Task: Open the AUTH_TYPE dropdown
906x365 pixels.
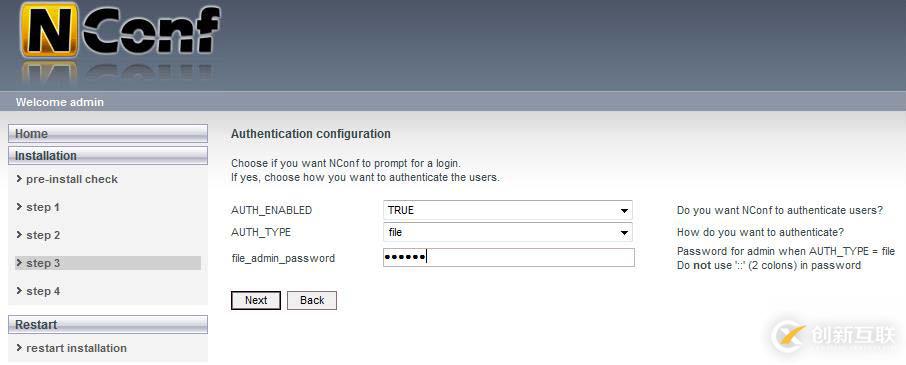Action: (x=507, y=232)
